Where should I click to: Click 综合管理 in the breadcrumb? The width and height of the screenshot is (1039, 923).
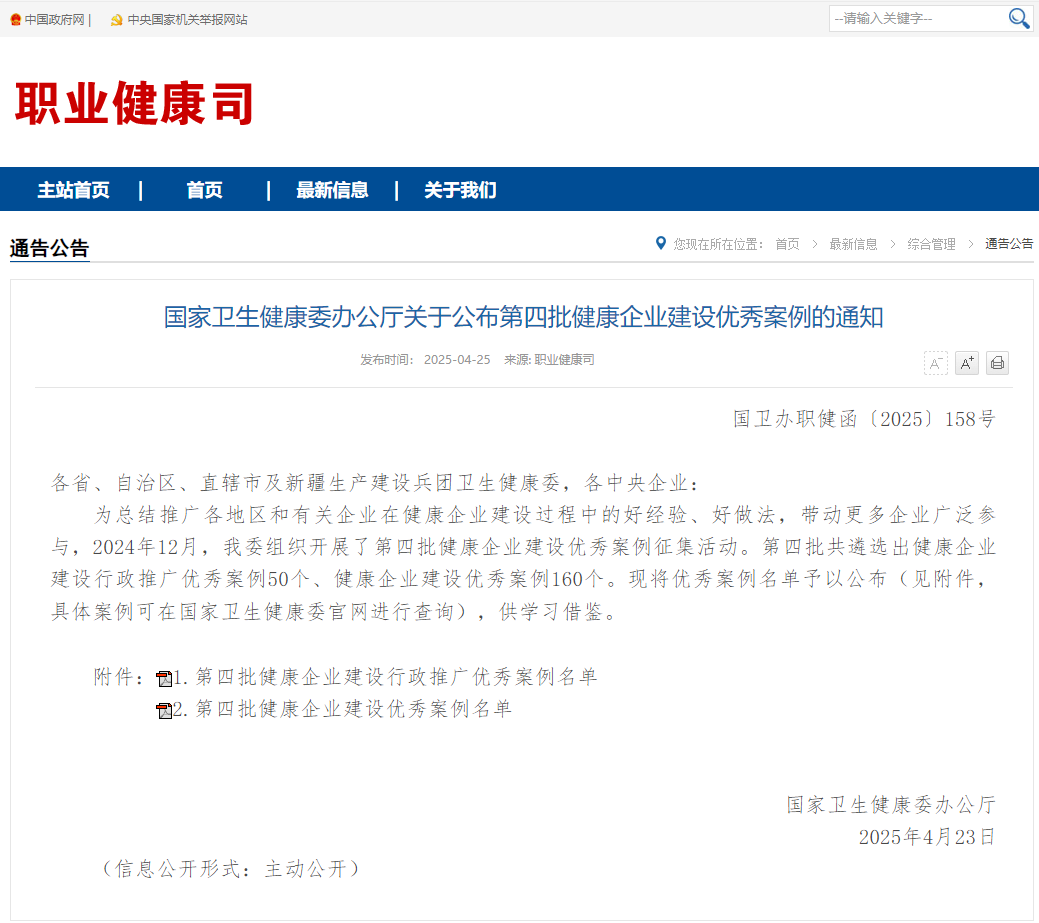point(931,244)
